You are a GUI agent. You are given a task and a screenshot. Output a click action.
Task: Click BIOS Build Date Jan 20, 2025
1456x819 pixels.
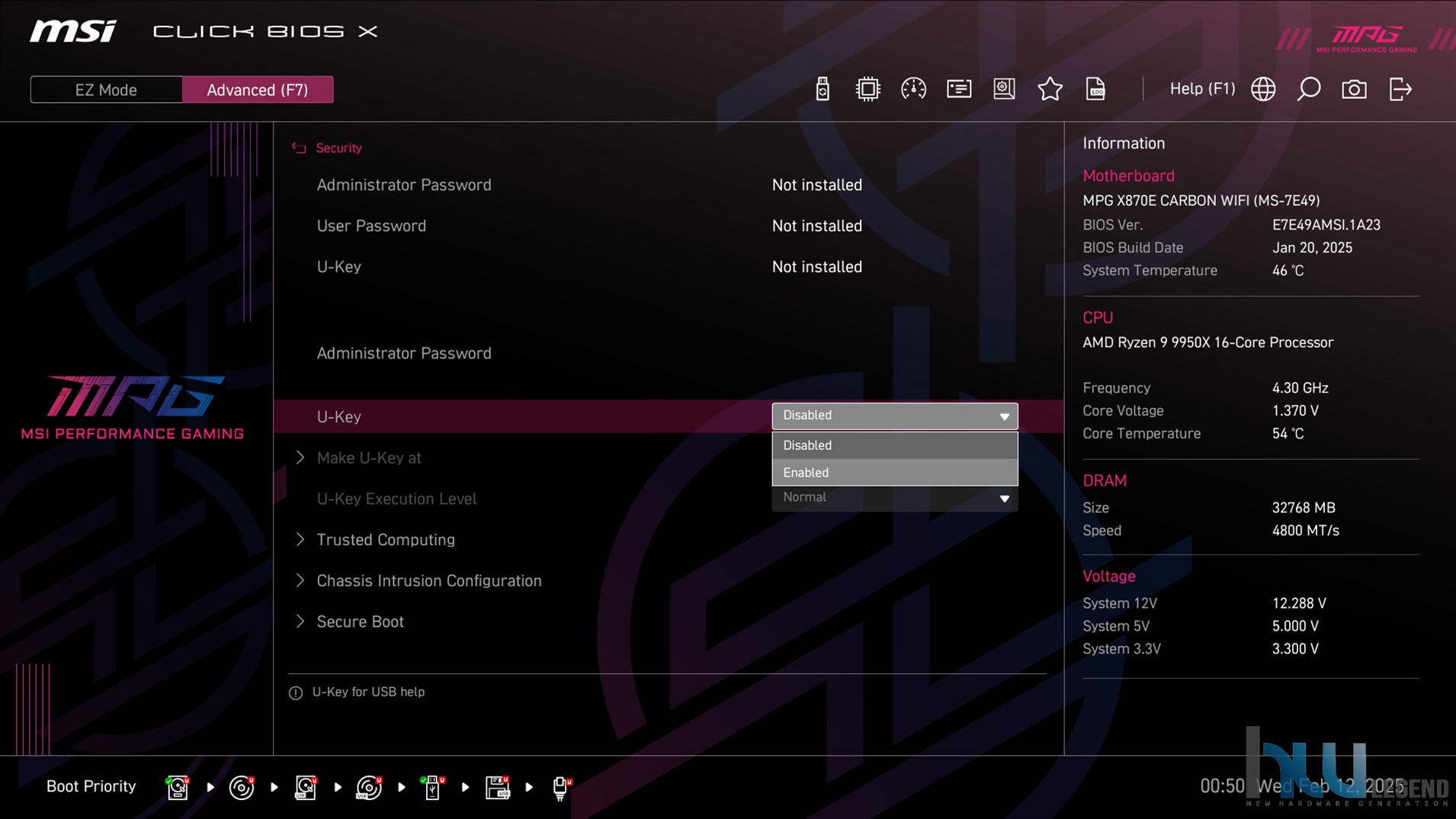point(1312,248)
